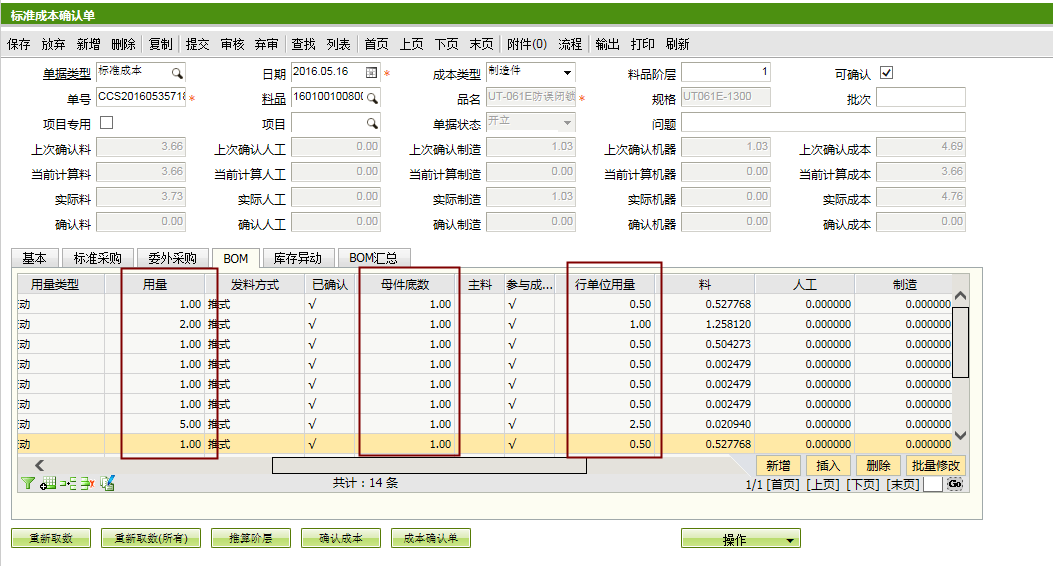
Task: Click 批量修改 button under the grid
Action: [935, 466]
